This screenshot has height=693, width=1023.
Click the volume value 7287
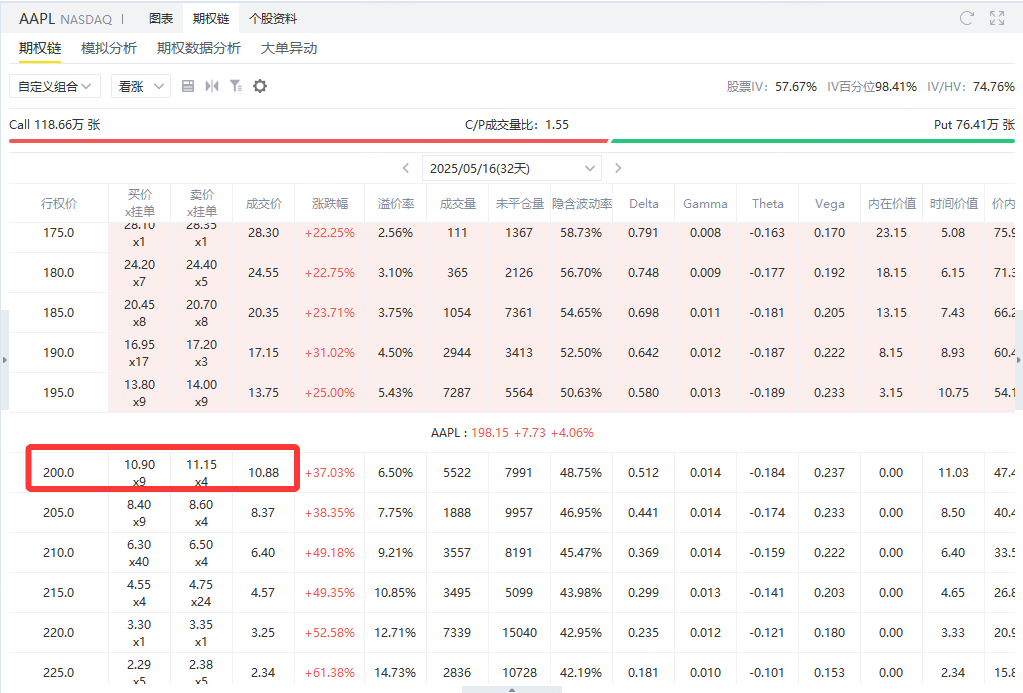tap(457, 392)
